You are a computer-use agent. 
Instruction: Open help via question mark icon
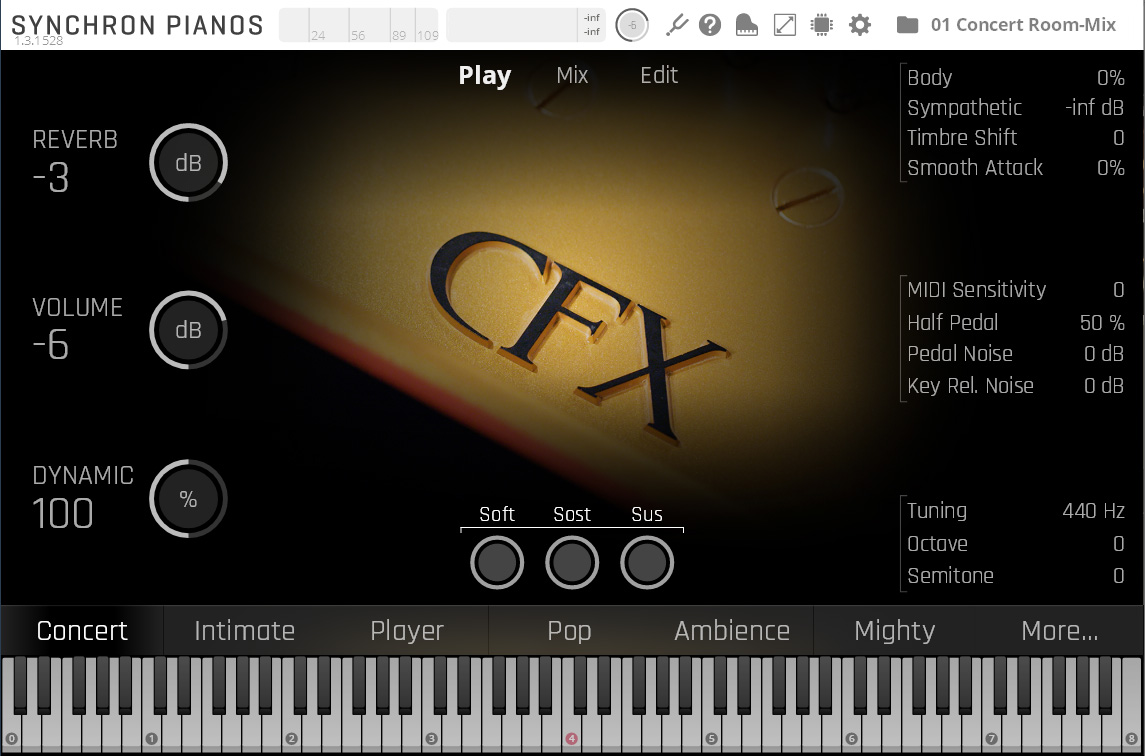click(710, 25)
